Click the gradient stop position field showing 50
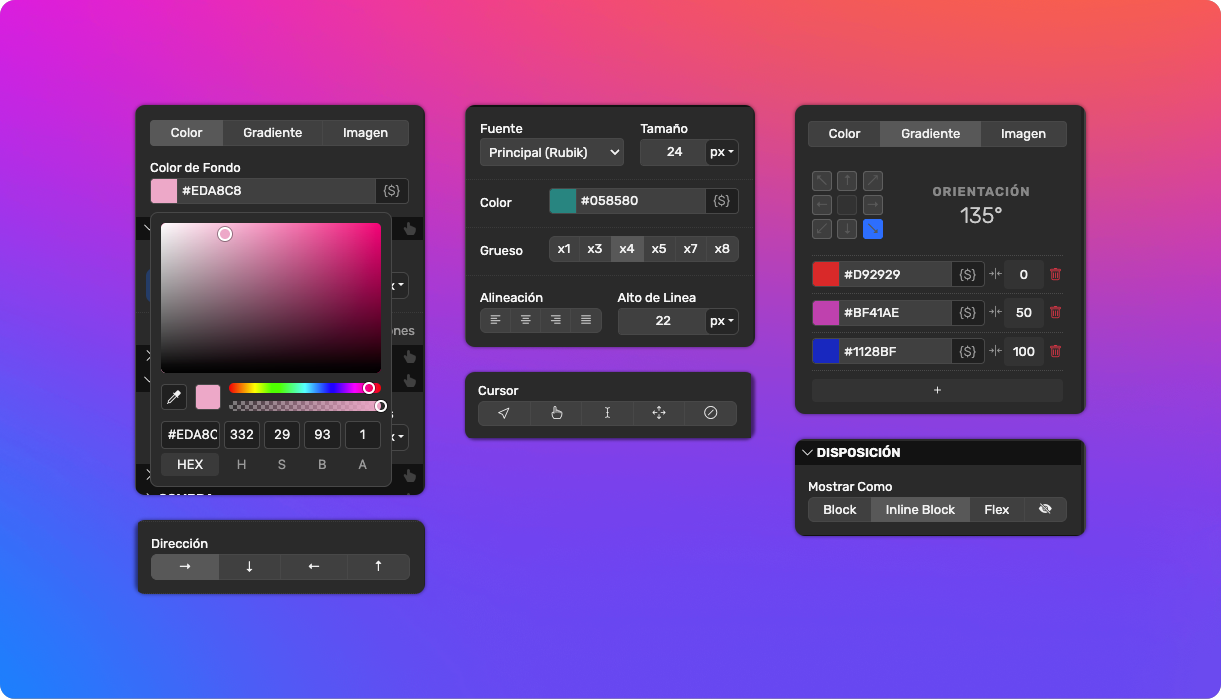Viewport: 1221px width, 699px height. pyautogui.click(x=1024, y=313)
